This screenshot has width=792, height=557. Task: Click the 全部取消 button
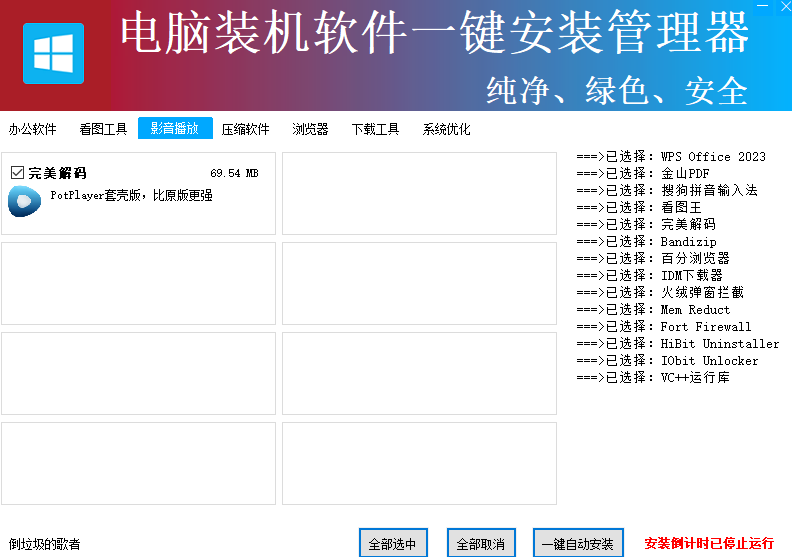(481, 544)
